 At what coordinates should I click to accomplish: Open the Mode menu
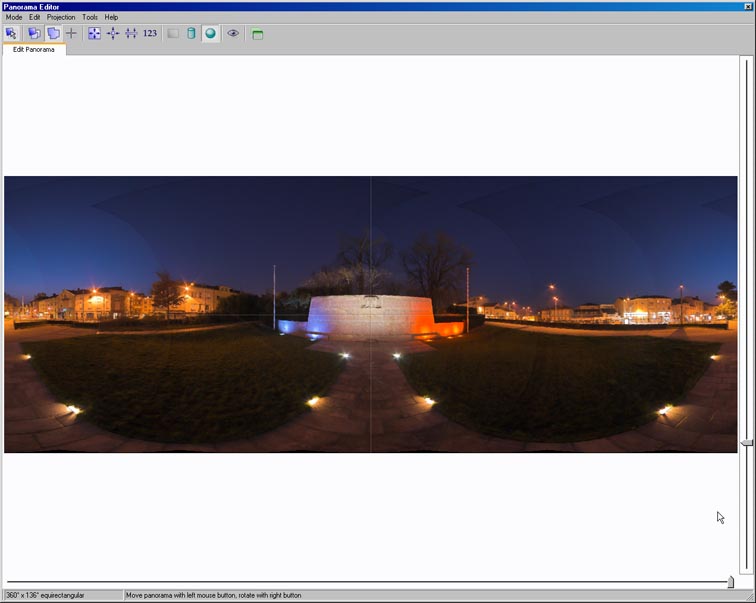(x=13, y=17)
